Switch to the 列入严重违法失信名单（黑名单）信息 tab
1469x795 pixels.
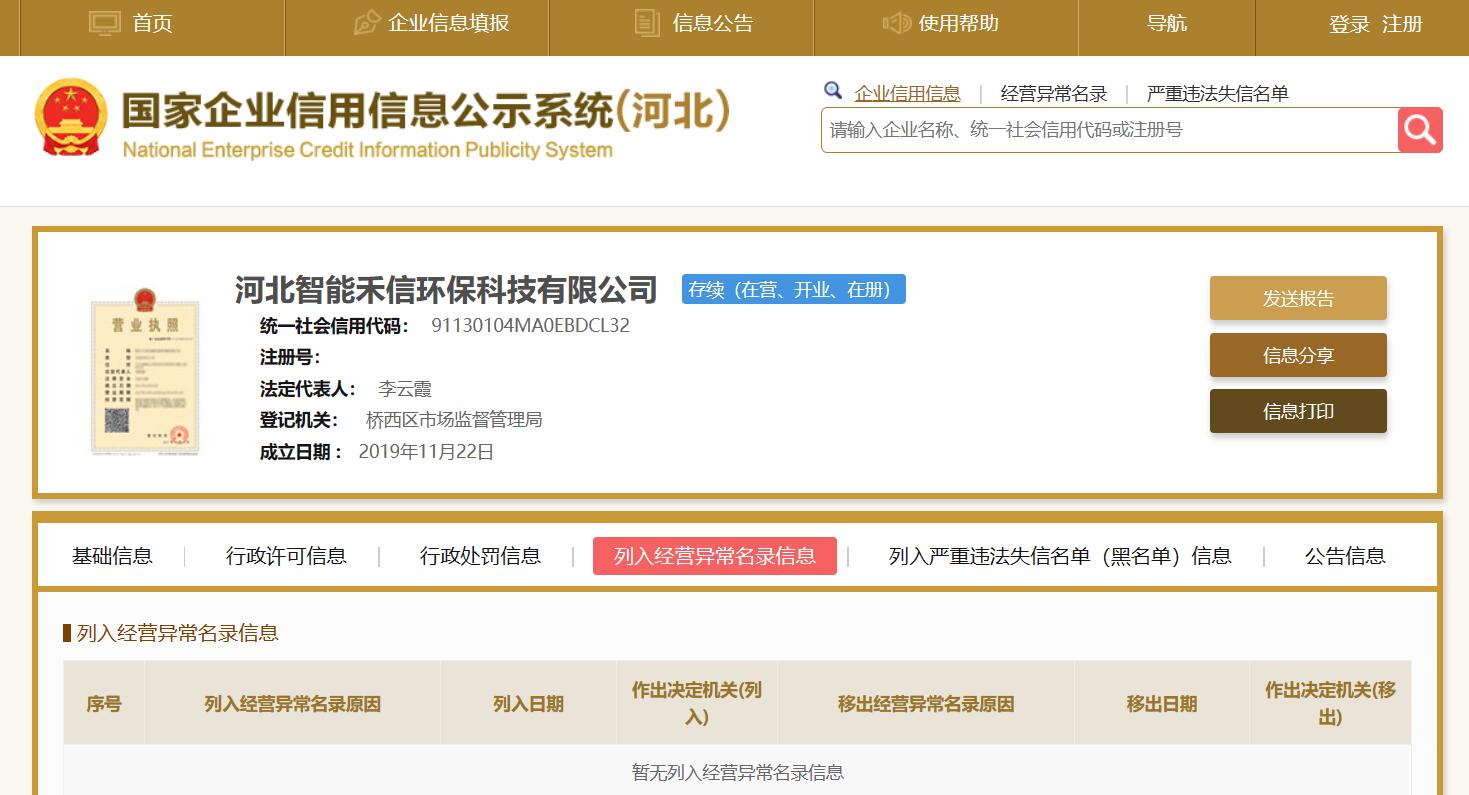coord(1060,556)
